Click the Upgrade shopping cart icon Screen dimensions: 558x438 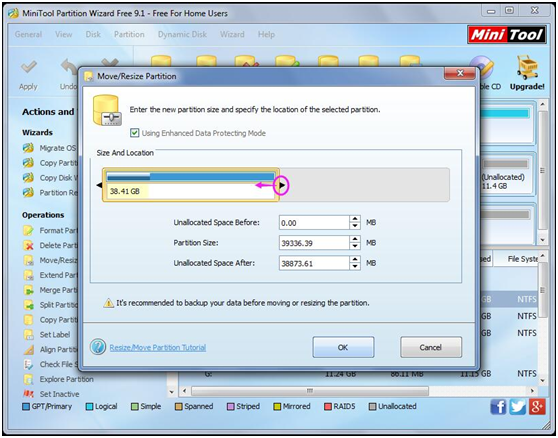pos(527,67)
